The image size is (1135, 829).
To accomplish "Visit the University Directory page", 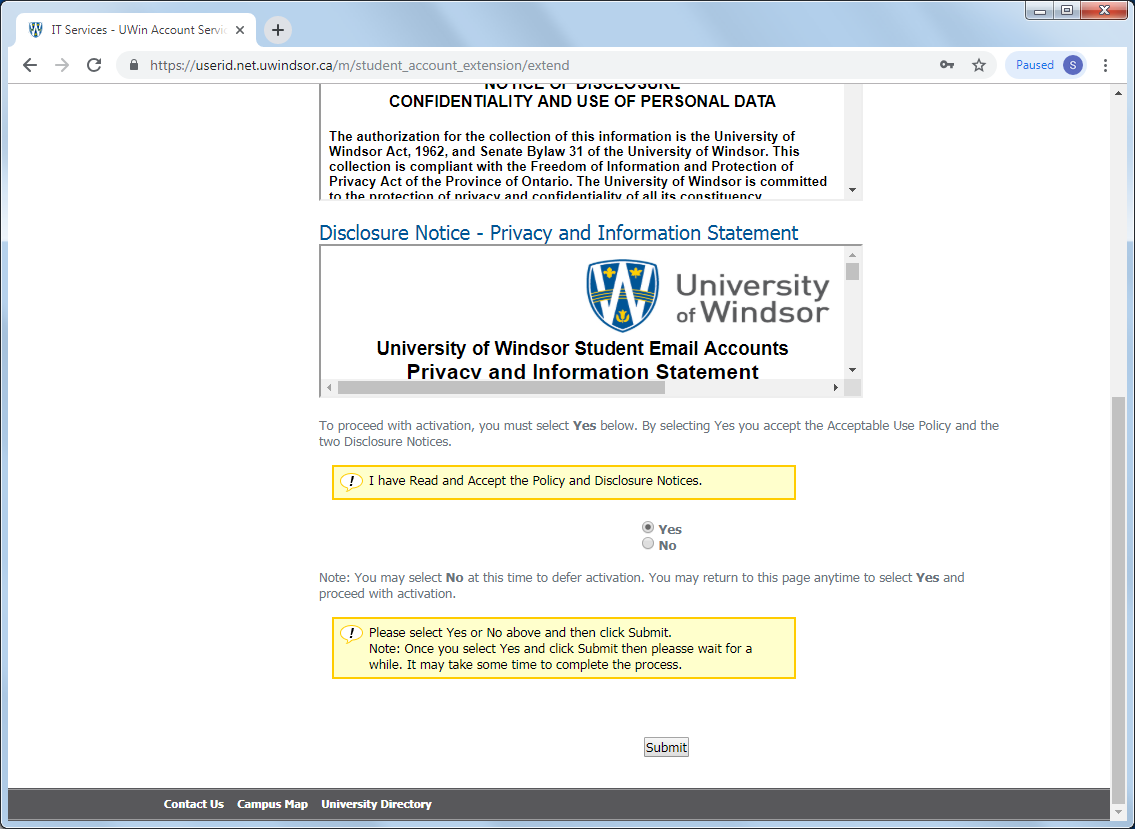I will (376, 804).
